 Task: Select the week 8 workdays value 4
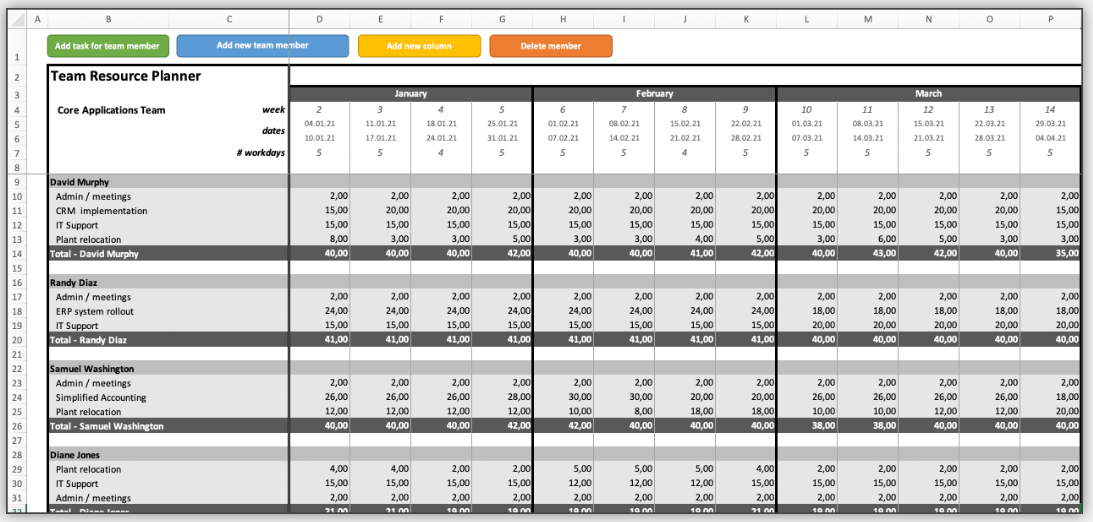[685, 153]
